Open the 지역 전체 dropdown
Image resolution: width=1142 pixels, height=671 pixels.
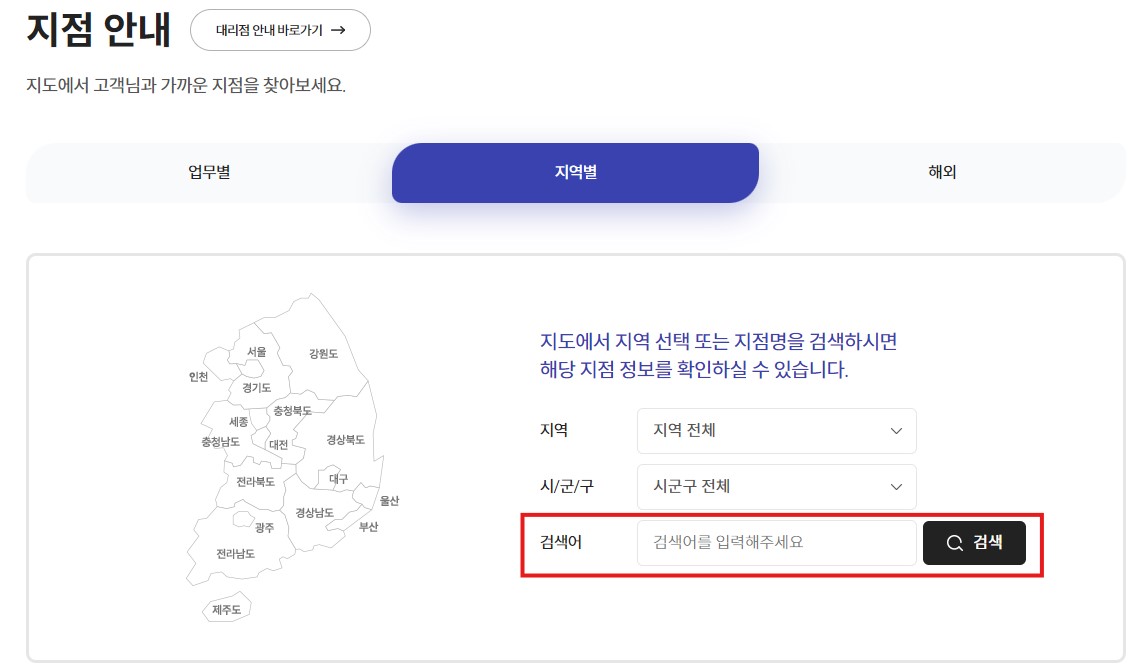[x=777, y=431]
